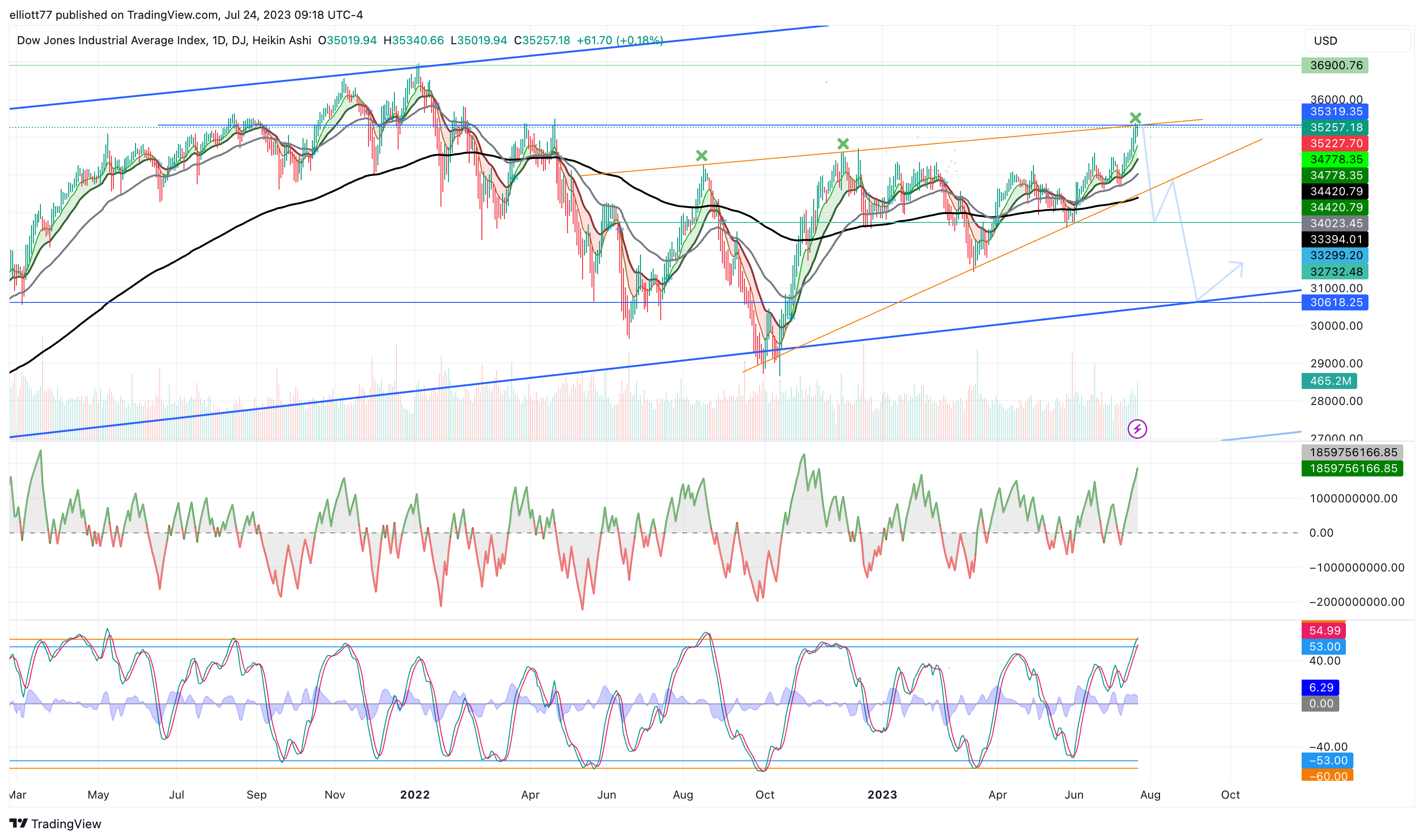Click the Close value C35257.18

coord(542,40)
